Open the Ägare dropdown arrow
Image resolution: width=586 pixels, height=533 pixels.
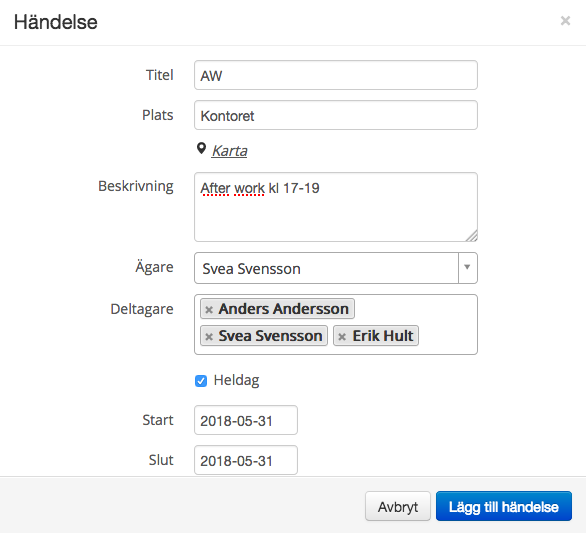(468, 268)
